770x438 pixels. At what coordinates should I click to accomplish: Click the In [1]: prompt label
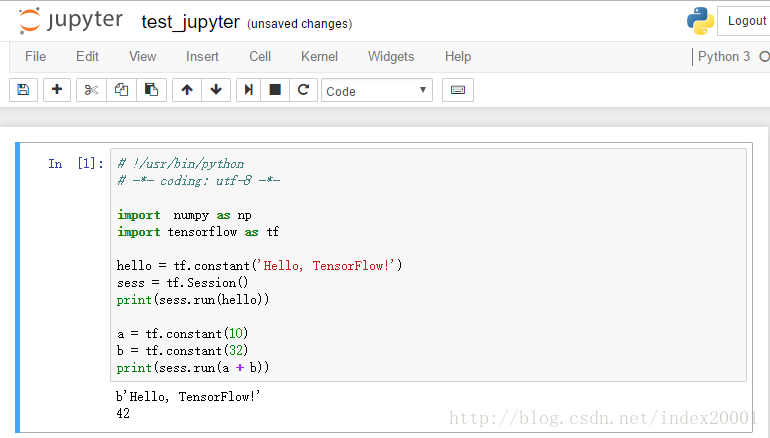[x=76, y=164]
